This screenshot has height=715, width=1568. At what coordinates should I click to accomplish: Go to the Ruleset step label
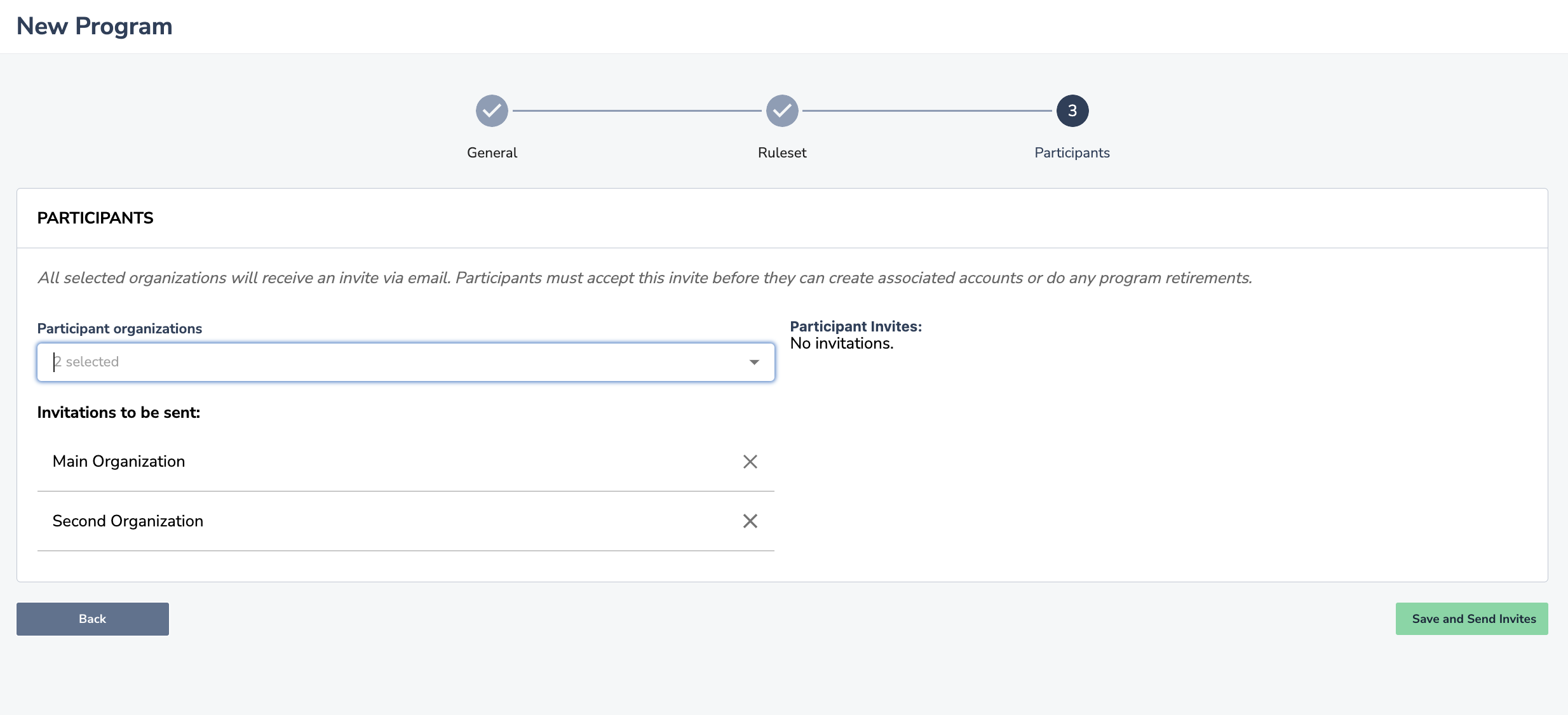pos(781,152)
